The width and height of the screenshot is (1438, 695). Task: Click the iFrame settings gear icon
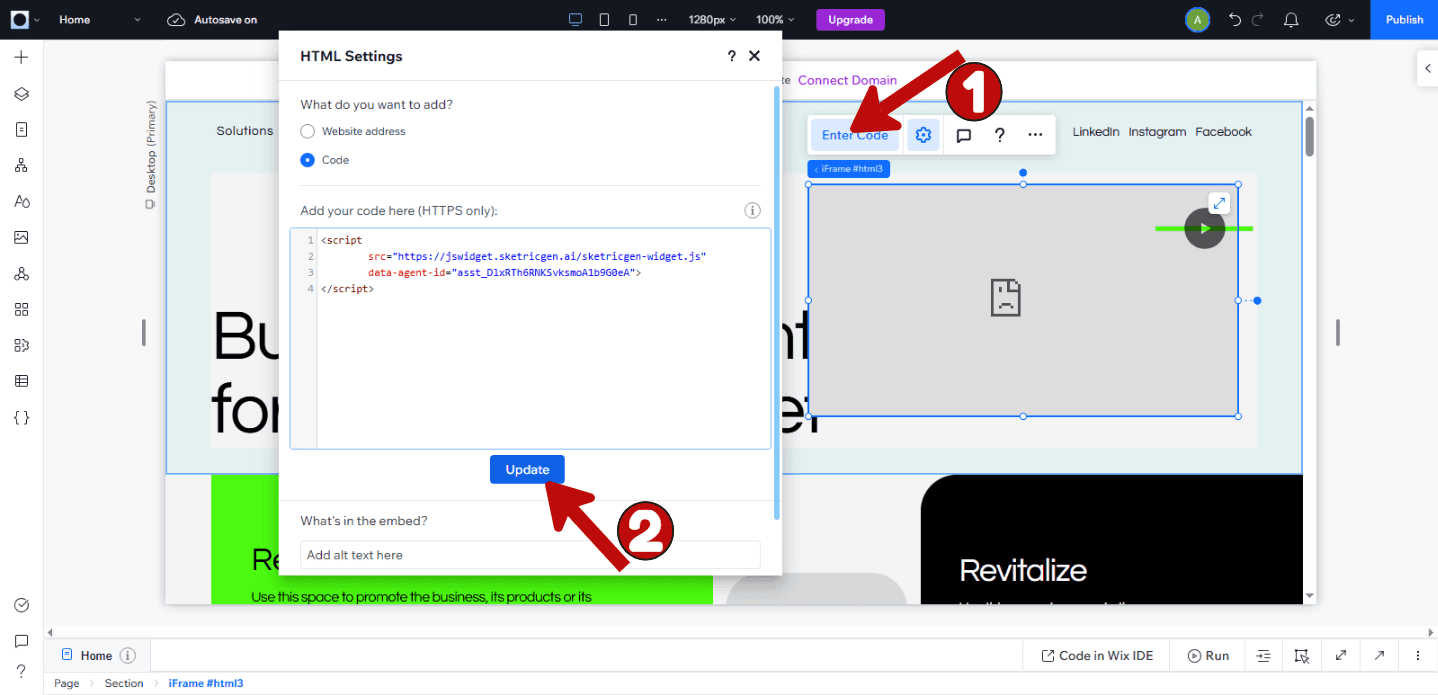tap(923, 135)
